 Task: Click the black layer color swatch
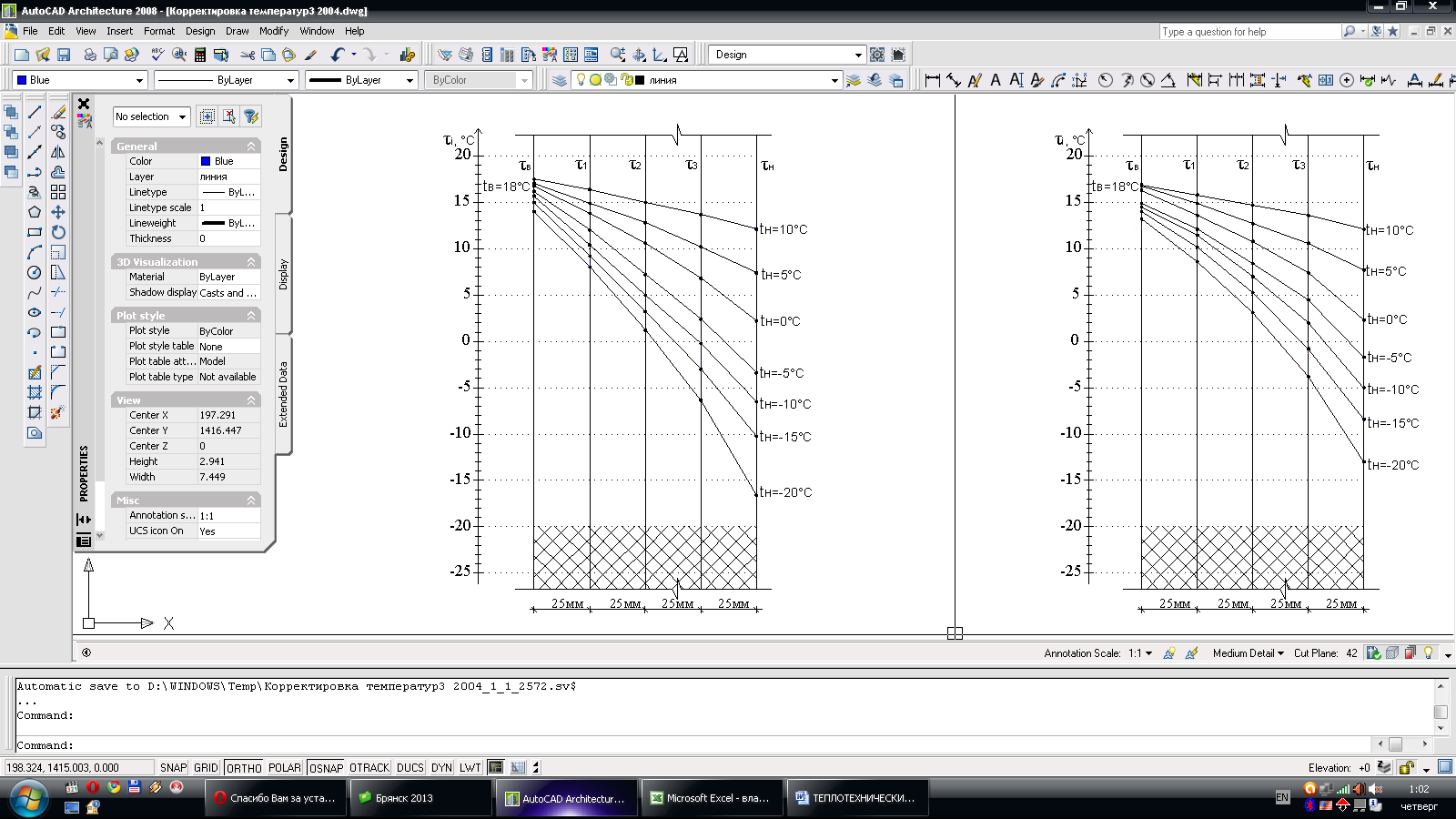pyautogui.click(x=640, y=80)
